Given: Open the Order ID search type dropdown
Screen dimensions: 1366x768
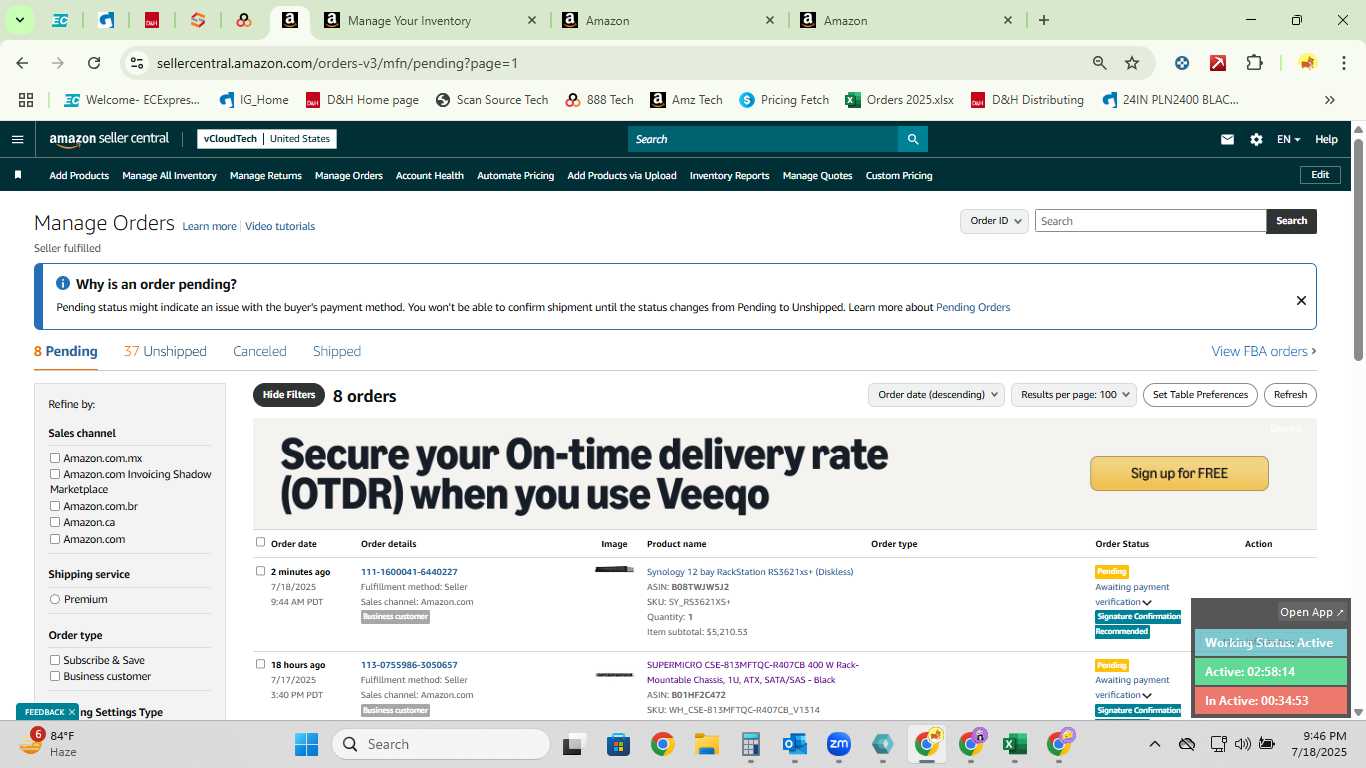Looking at the screenshot, I should coord(994,221).
